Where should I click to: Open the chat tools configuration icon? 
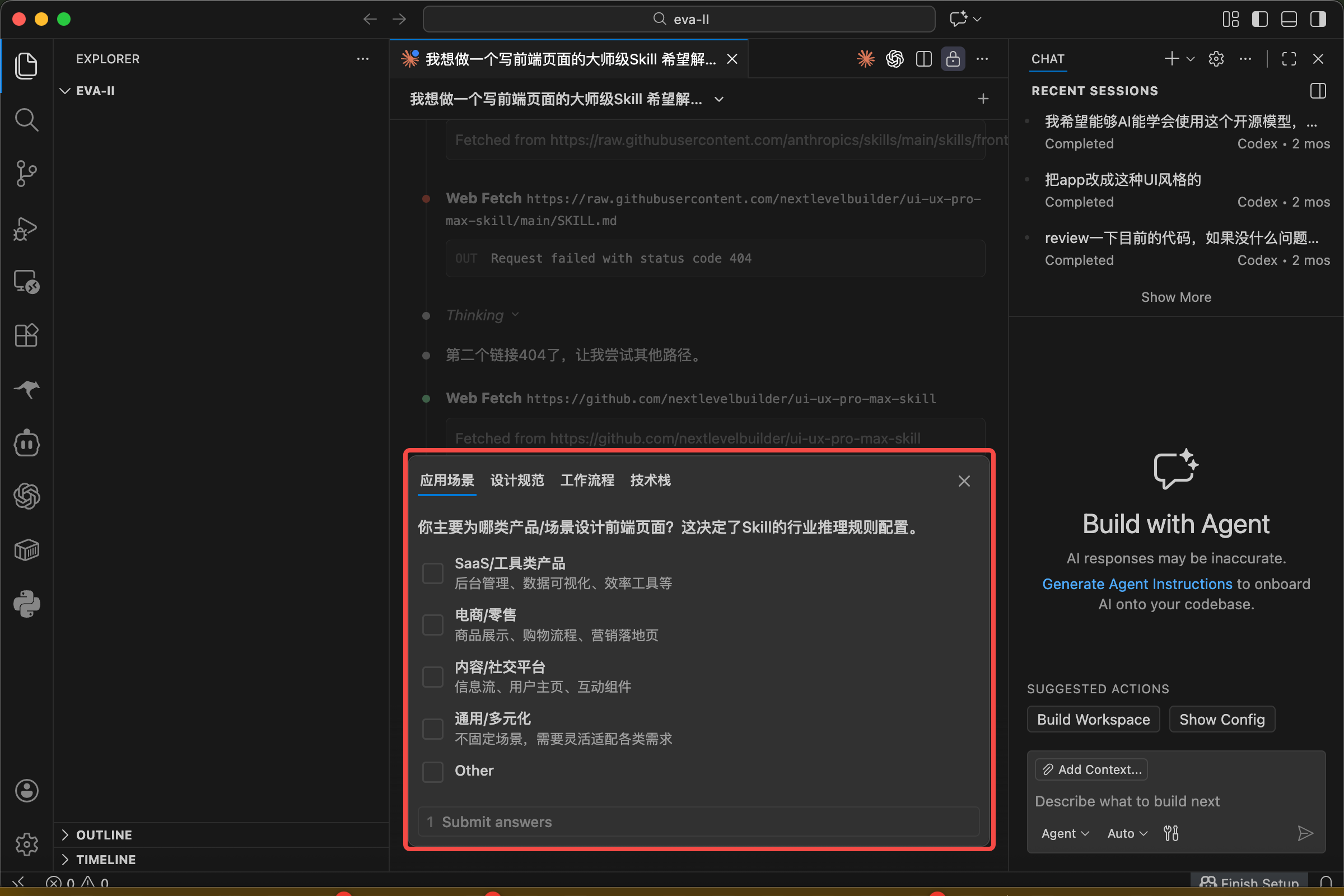(1171, 833)
